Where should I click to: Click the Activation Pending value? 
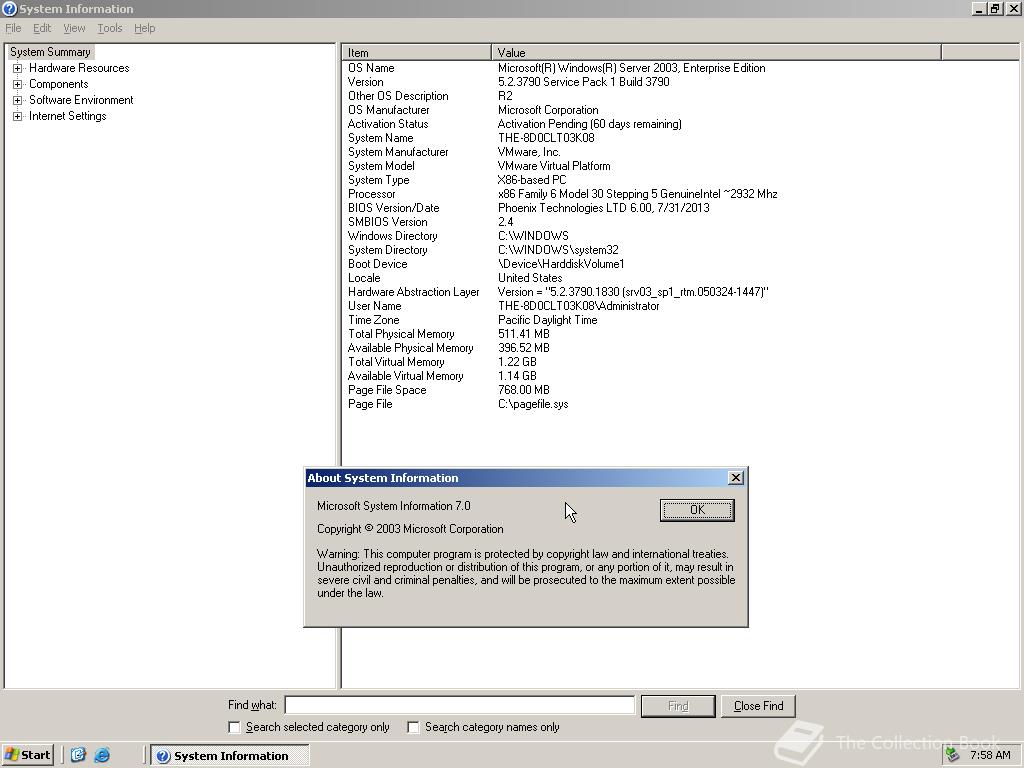589,124
